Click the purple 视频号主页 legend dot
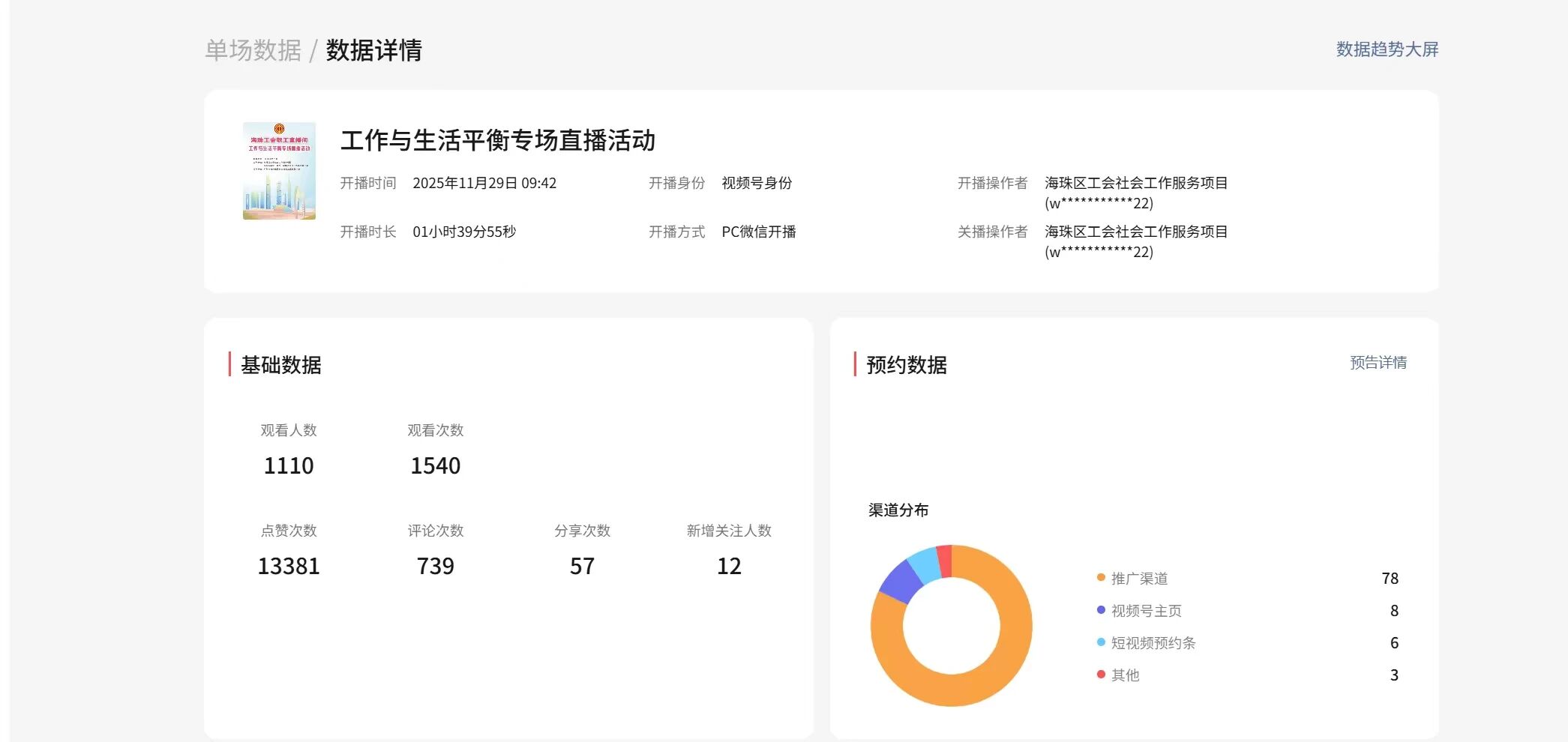 click(x=1101, y=610)
